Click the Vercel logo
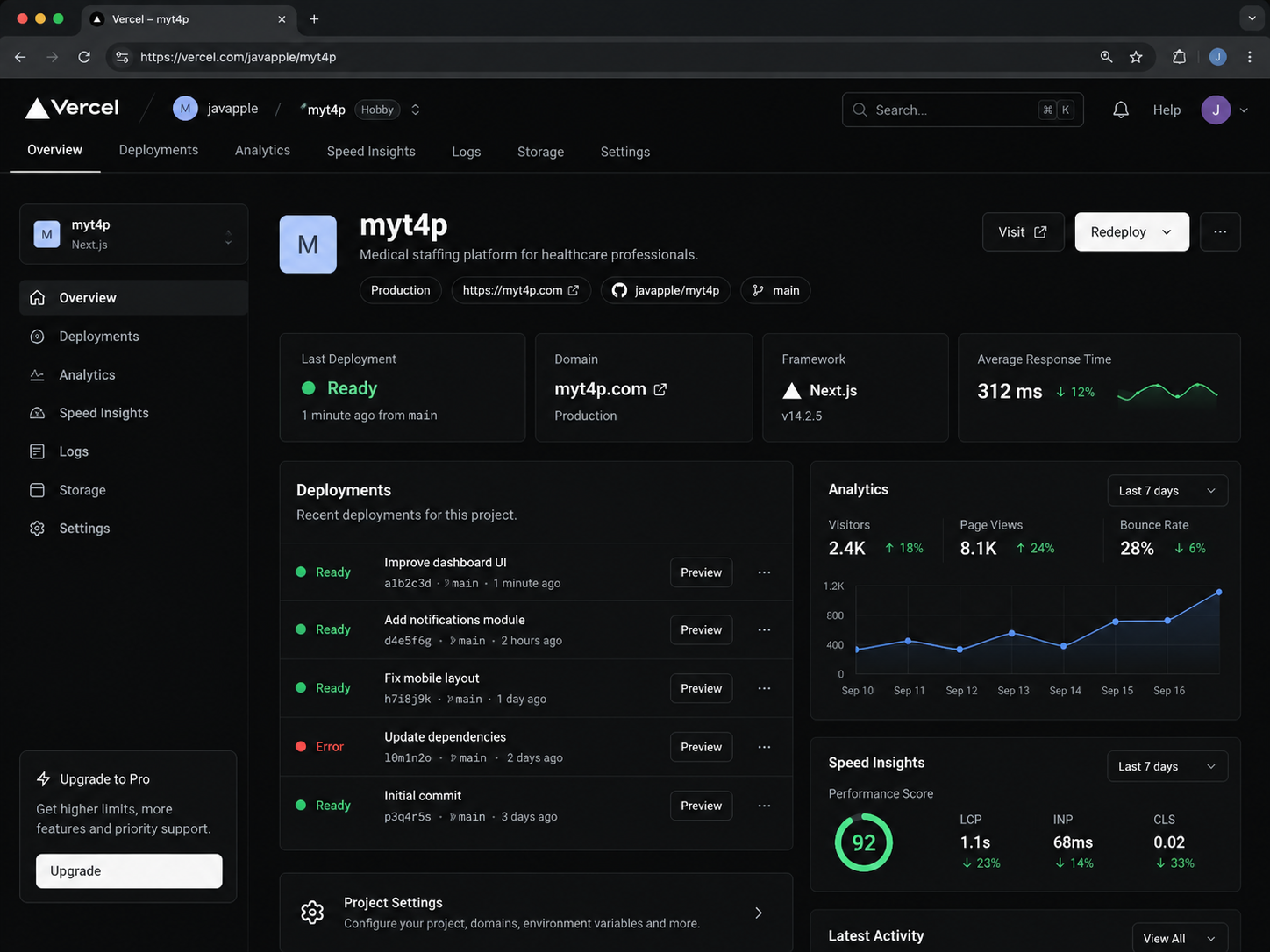 point(72,108)
